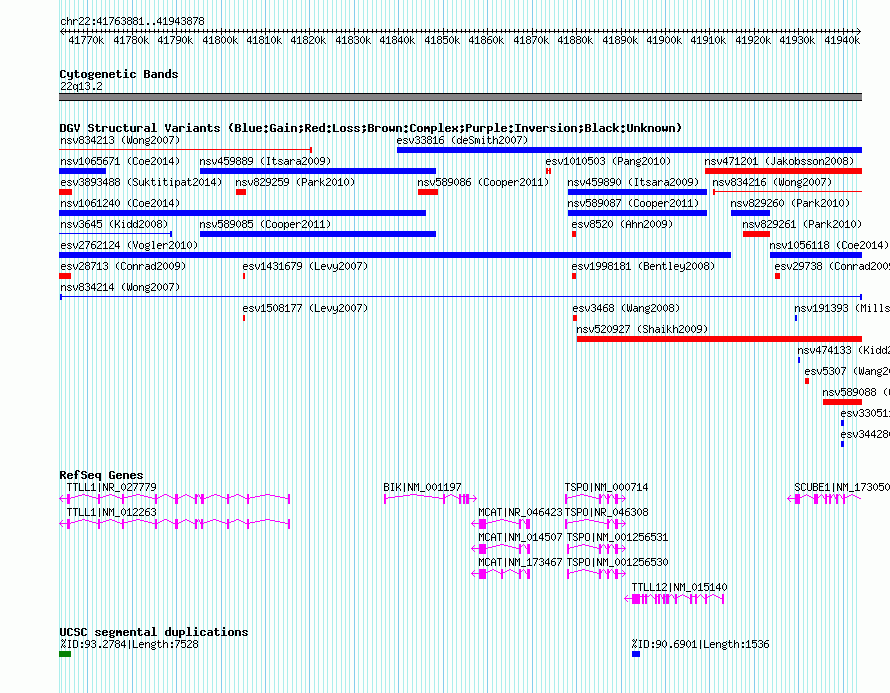Select the nsv589088 variant label

click(x=856, y=392)
